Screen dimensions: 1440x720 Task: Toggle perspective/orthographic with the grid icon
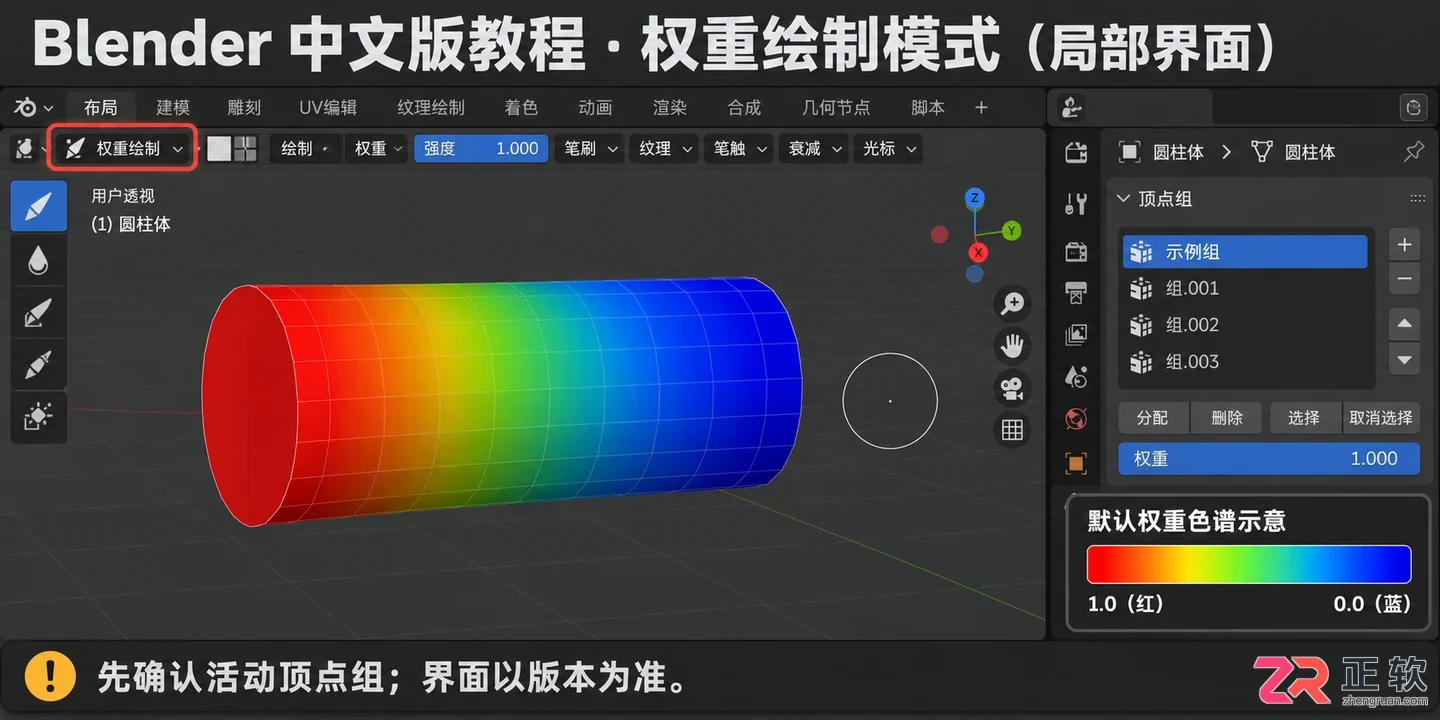click(1012, 430)
